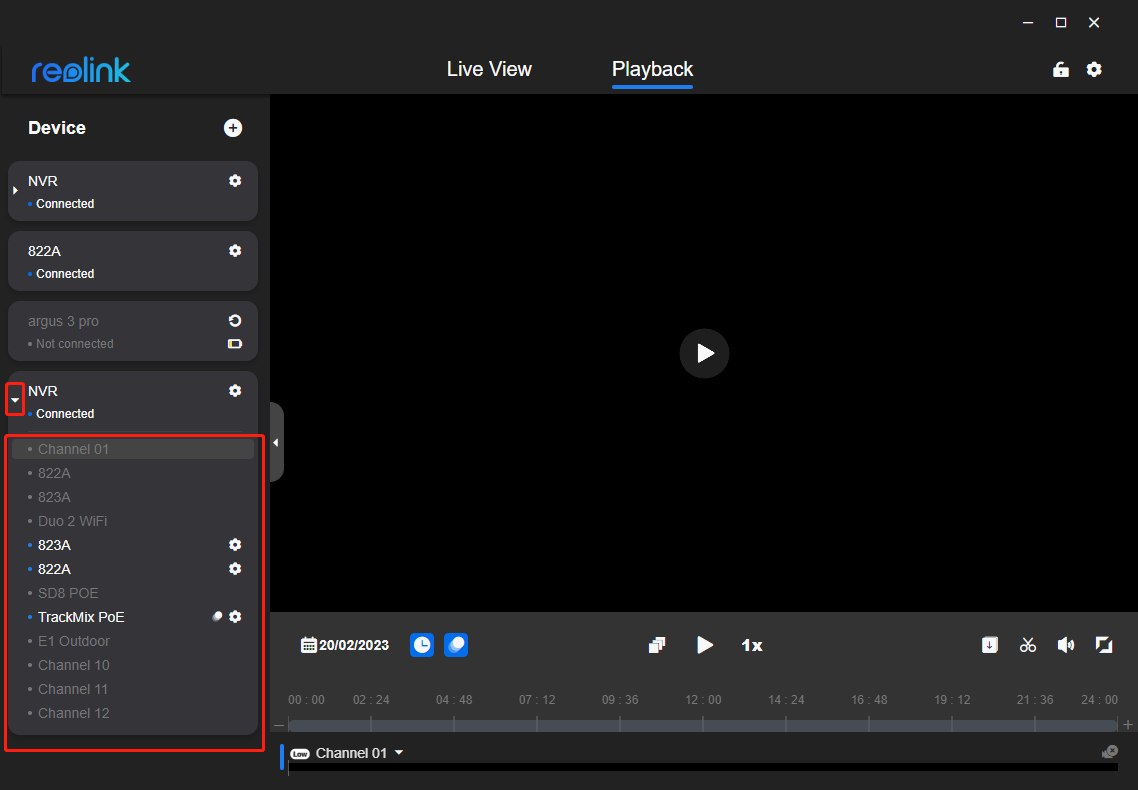Expand the top NVR device arrow
1138x790 pixels.
[15, 191]
